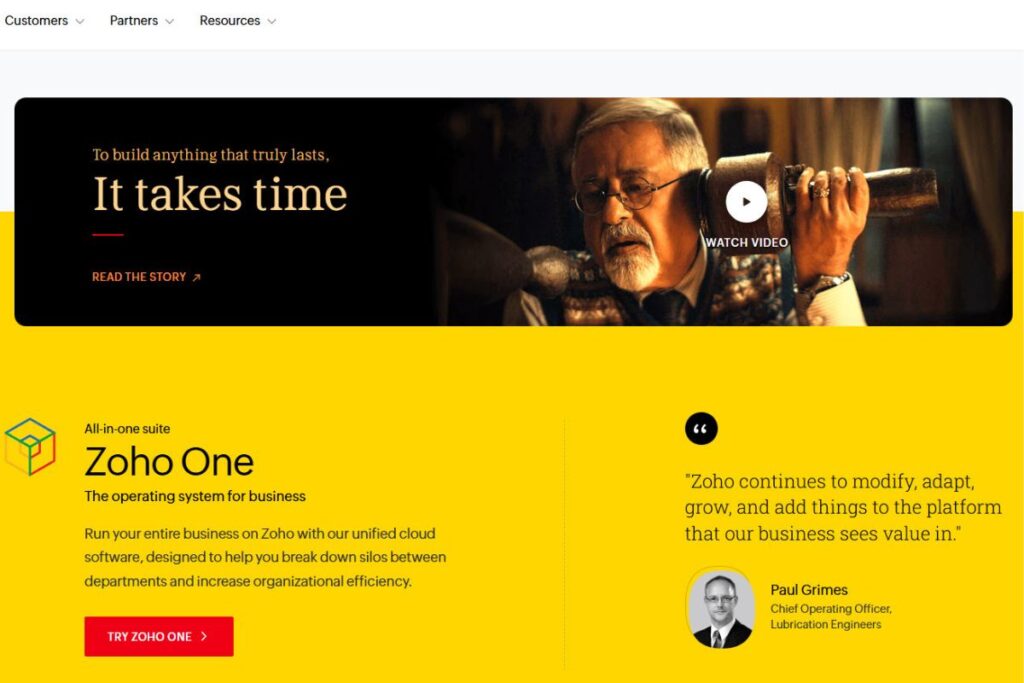
Task: Click the Try Zoho One button
Action: [159, 636]
